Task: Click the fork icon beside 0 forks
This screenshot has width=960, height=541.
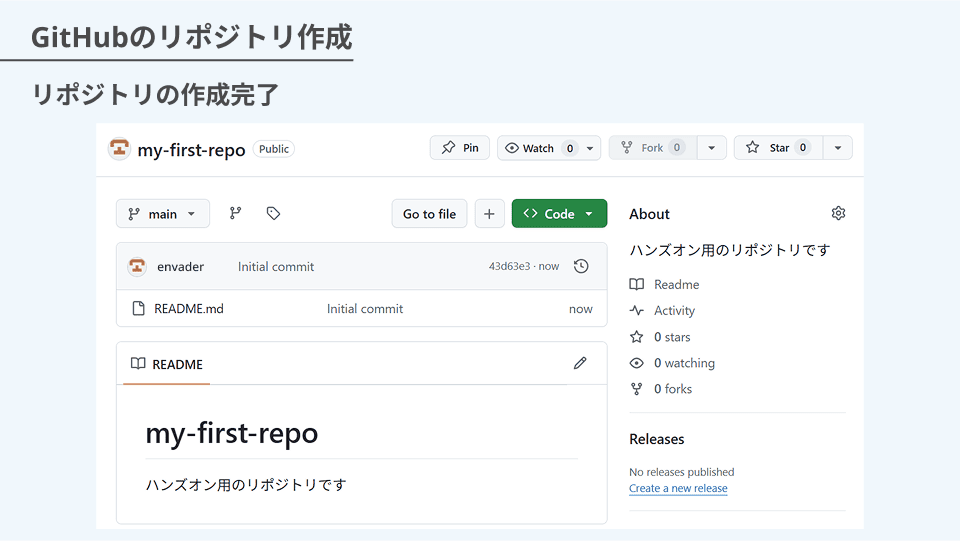Action: (x=637, y=389)
